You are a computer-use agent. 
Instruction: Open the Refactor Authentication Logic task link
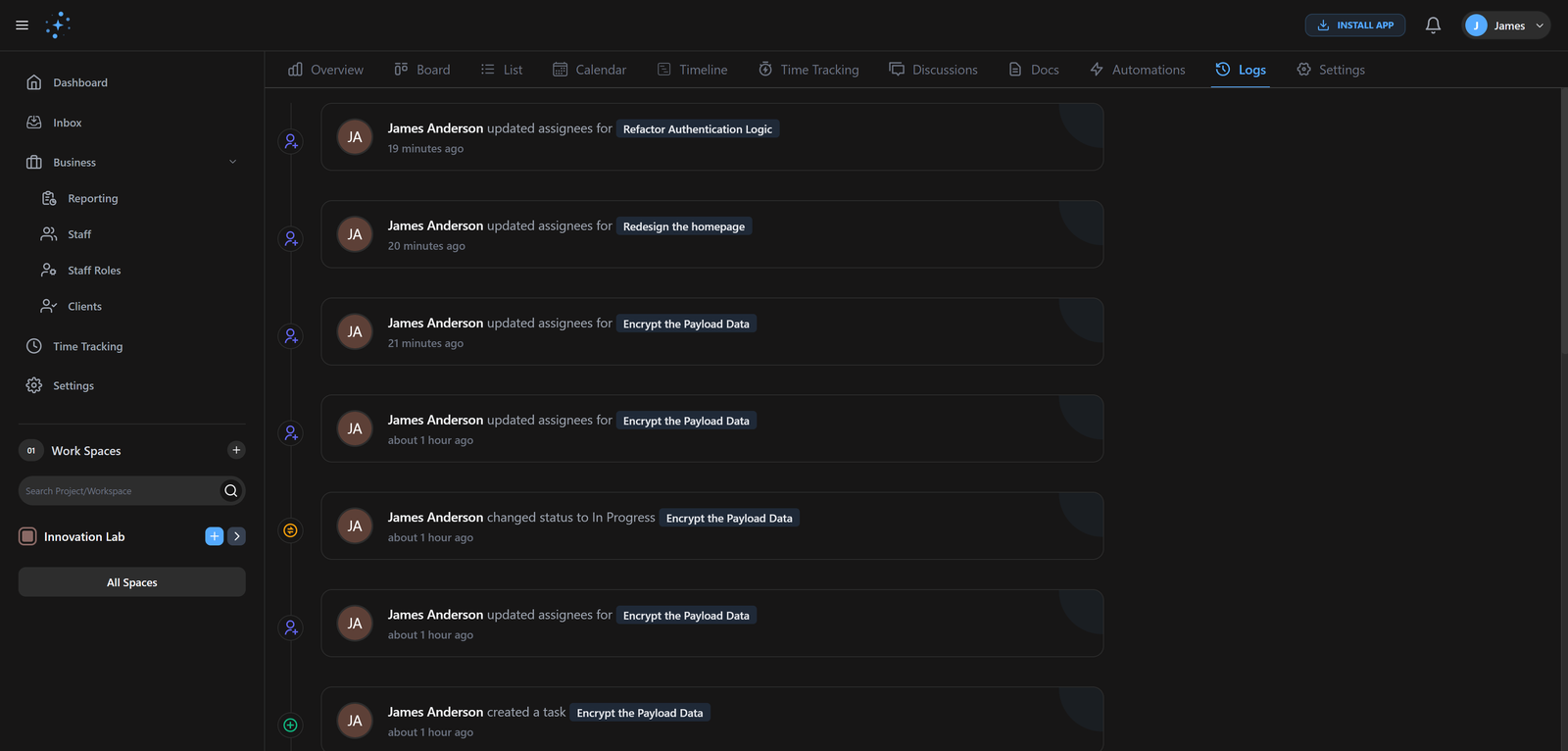[697, 129]
